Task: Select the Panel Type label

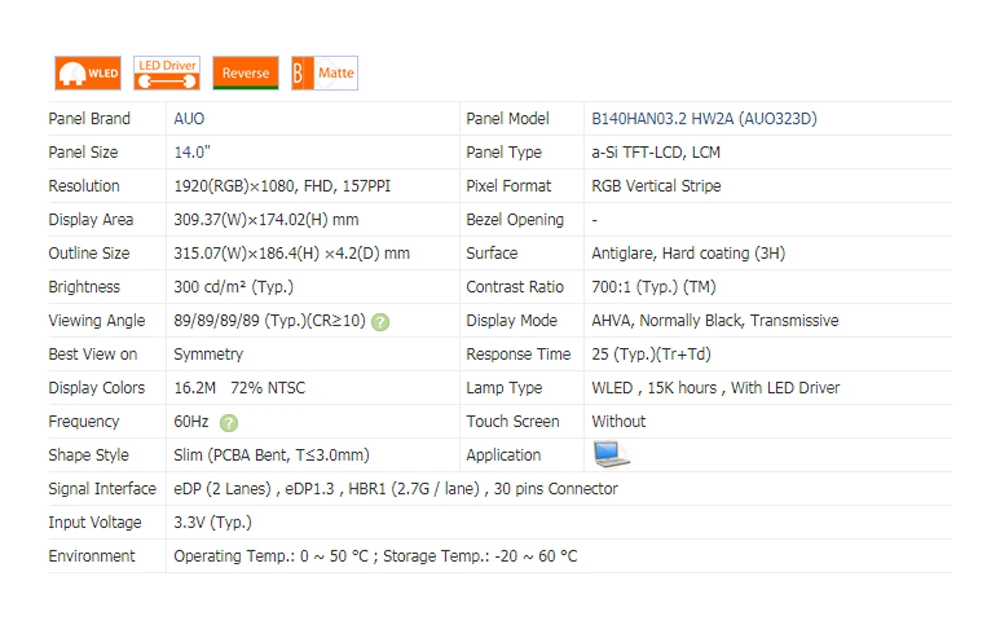Action: [504, 152]
